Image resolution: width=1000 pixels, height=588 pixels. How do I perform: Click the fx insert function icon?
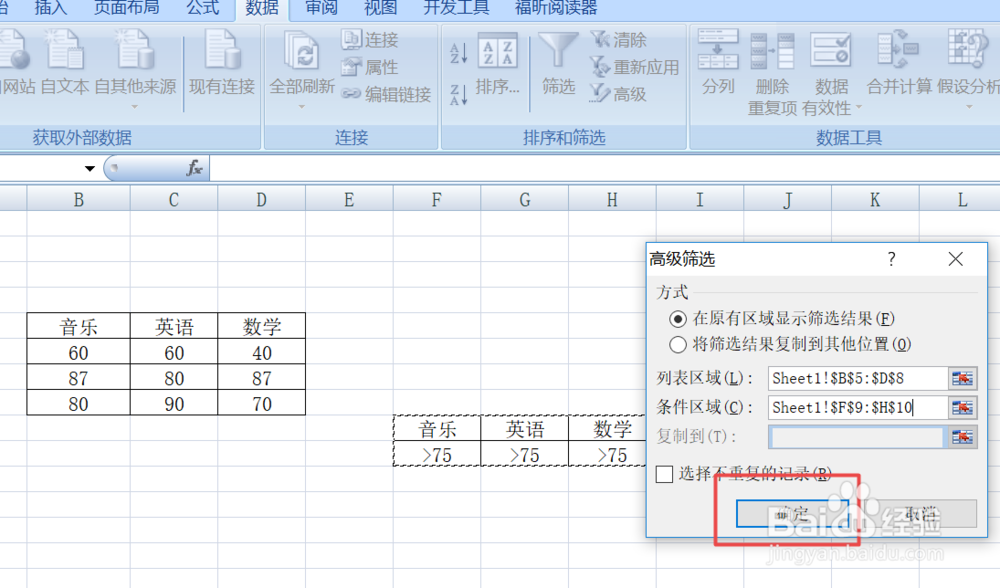tap(196, 168)
